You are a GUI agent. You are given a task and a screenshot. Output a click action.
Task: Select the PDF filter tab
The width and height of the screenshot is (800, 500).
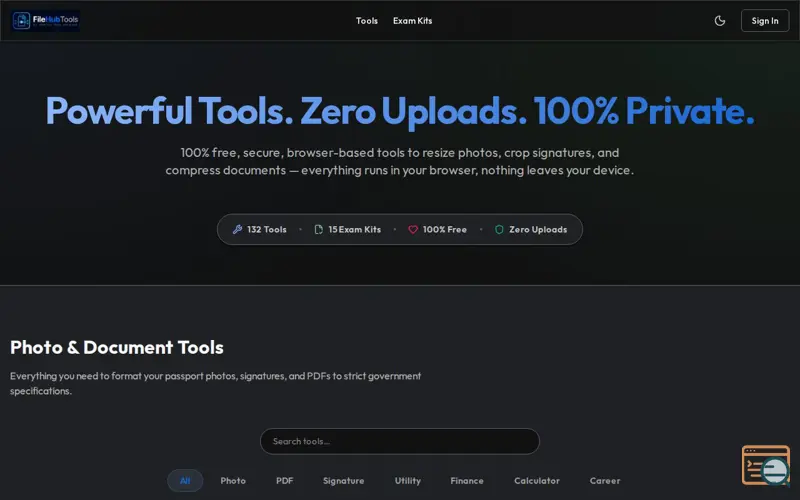point(284,481)
